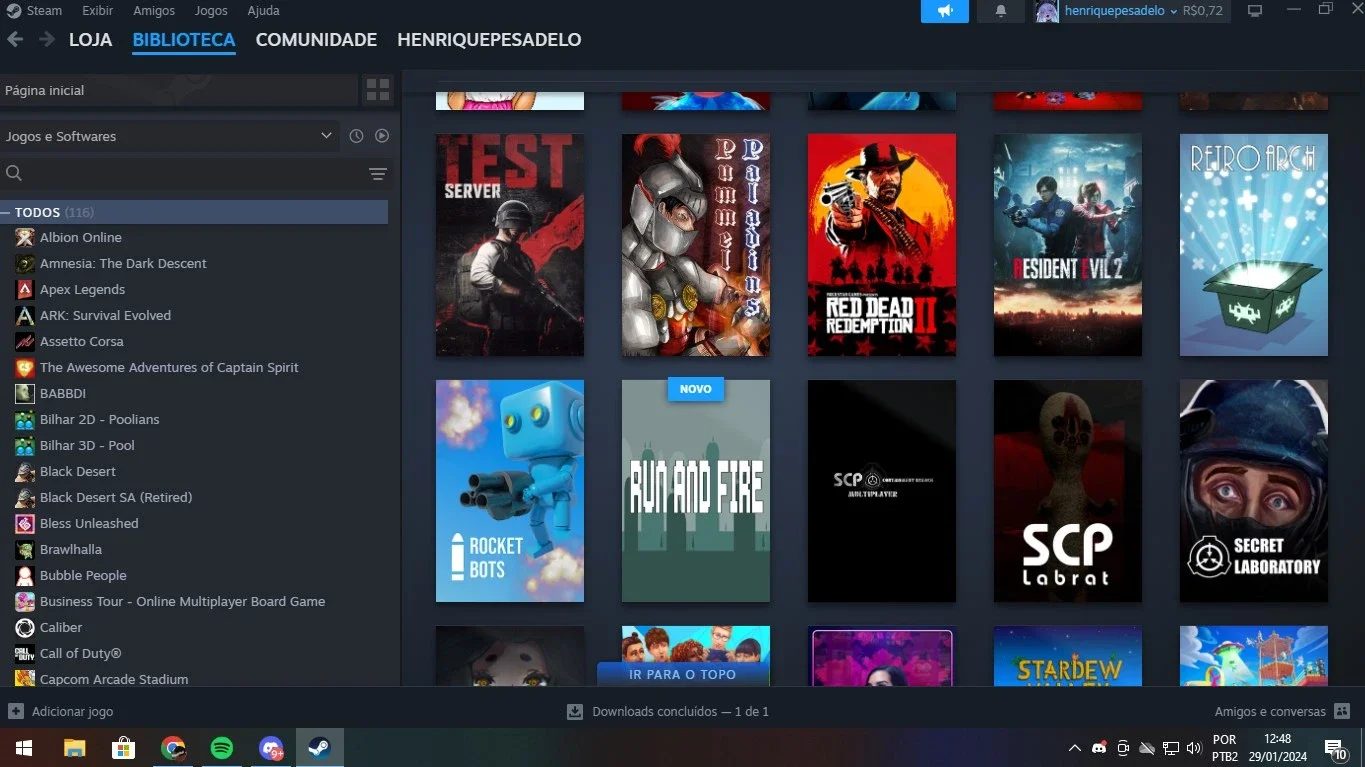This screenshot has height=767, width=1365.
Task: Go to the COMUNIDADE tab
Action: [x=316, y=40]
